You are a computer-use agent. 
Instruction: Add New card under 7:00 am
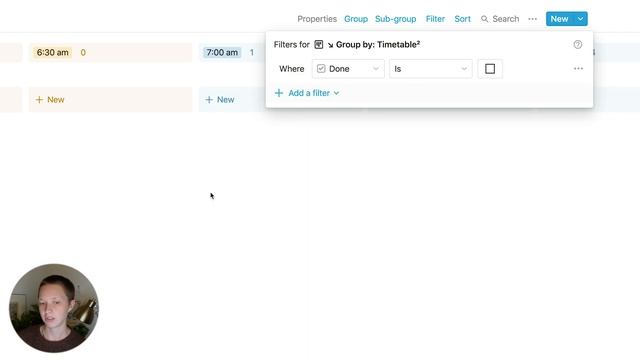(x=220, y=100)
